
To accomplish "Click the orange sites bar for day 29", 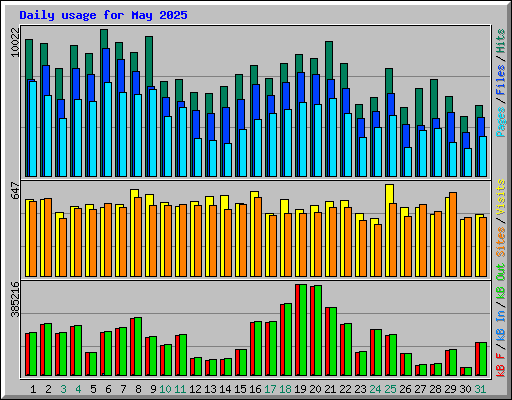I will 453,234.
